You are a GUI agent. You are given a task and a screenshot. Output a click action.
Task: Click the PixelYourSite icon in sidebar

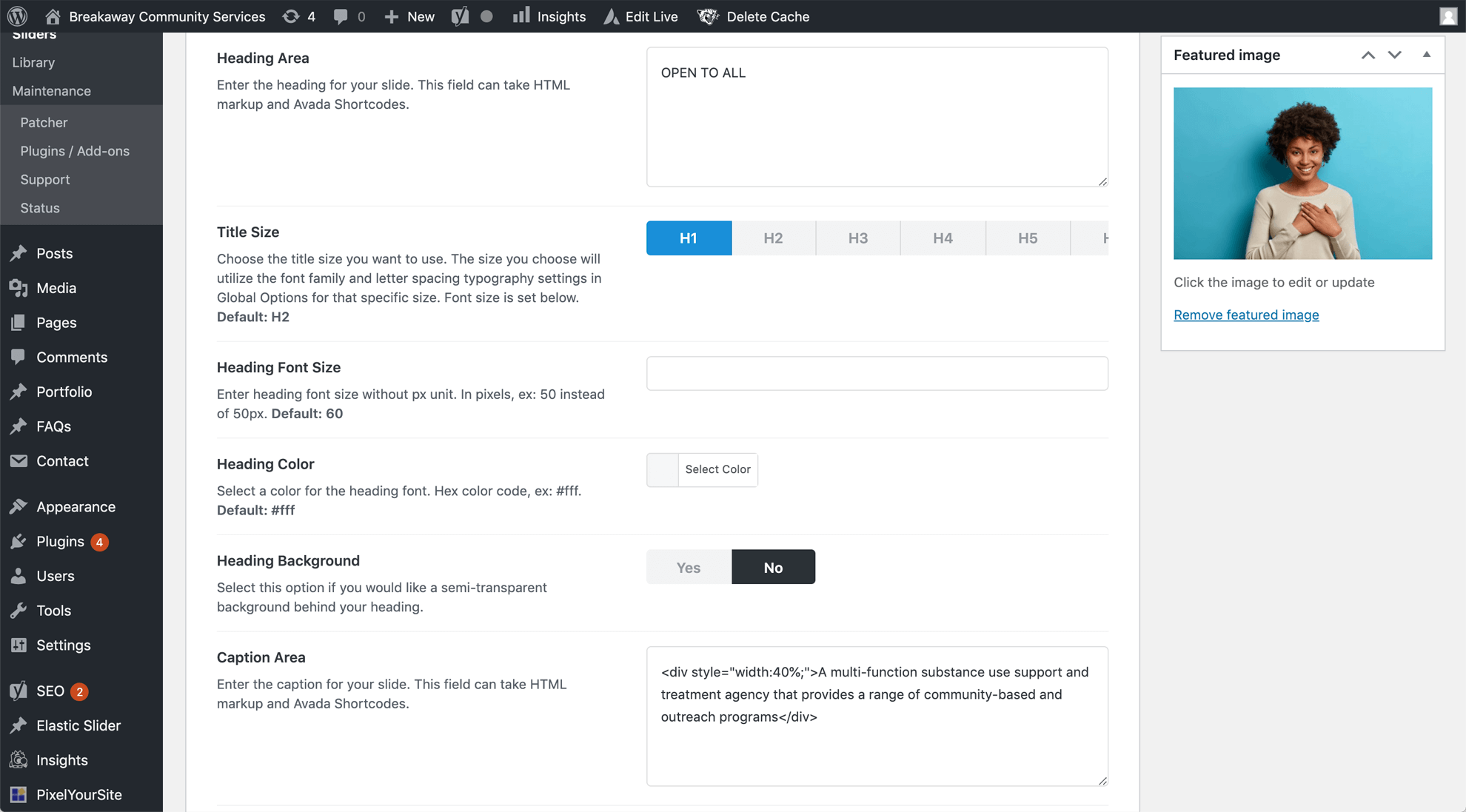pyautogui.click(x=19, y=795)
